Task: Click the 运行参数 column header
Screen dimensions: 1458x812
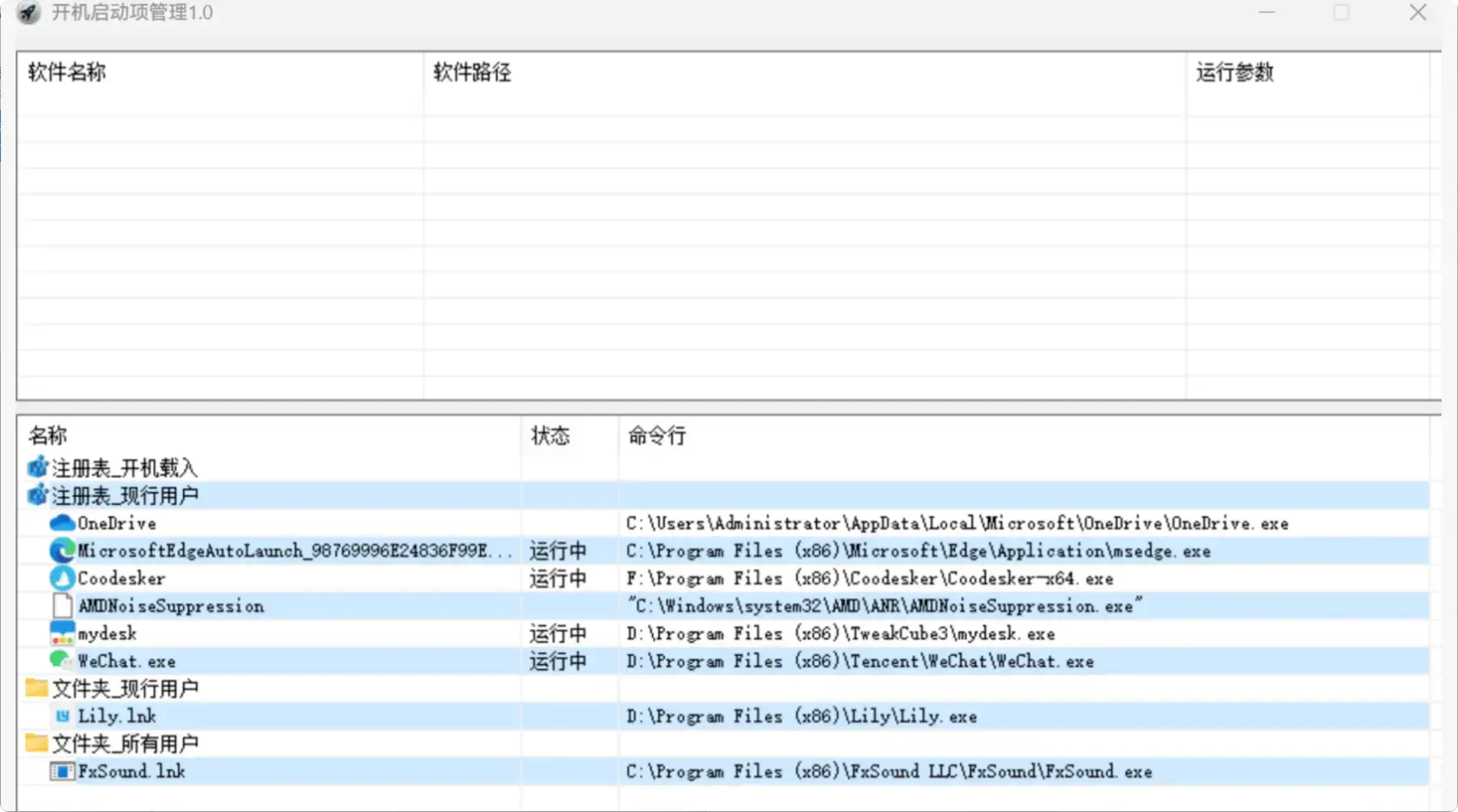Action: tap(1236, 73)
